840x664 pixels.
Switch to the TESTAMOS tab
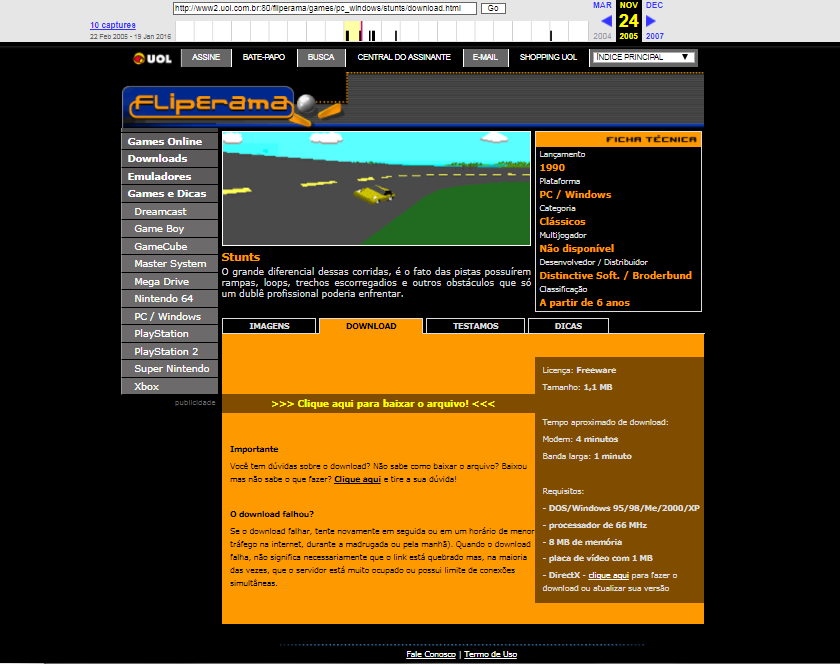[x=475, y=326]
